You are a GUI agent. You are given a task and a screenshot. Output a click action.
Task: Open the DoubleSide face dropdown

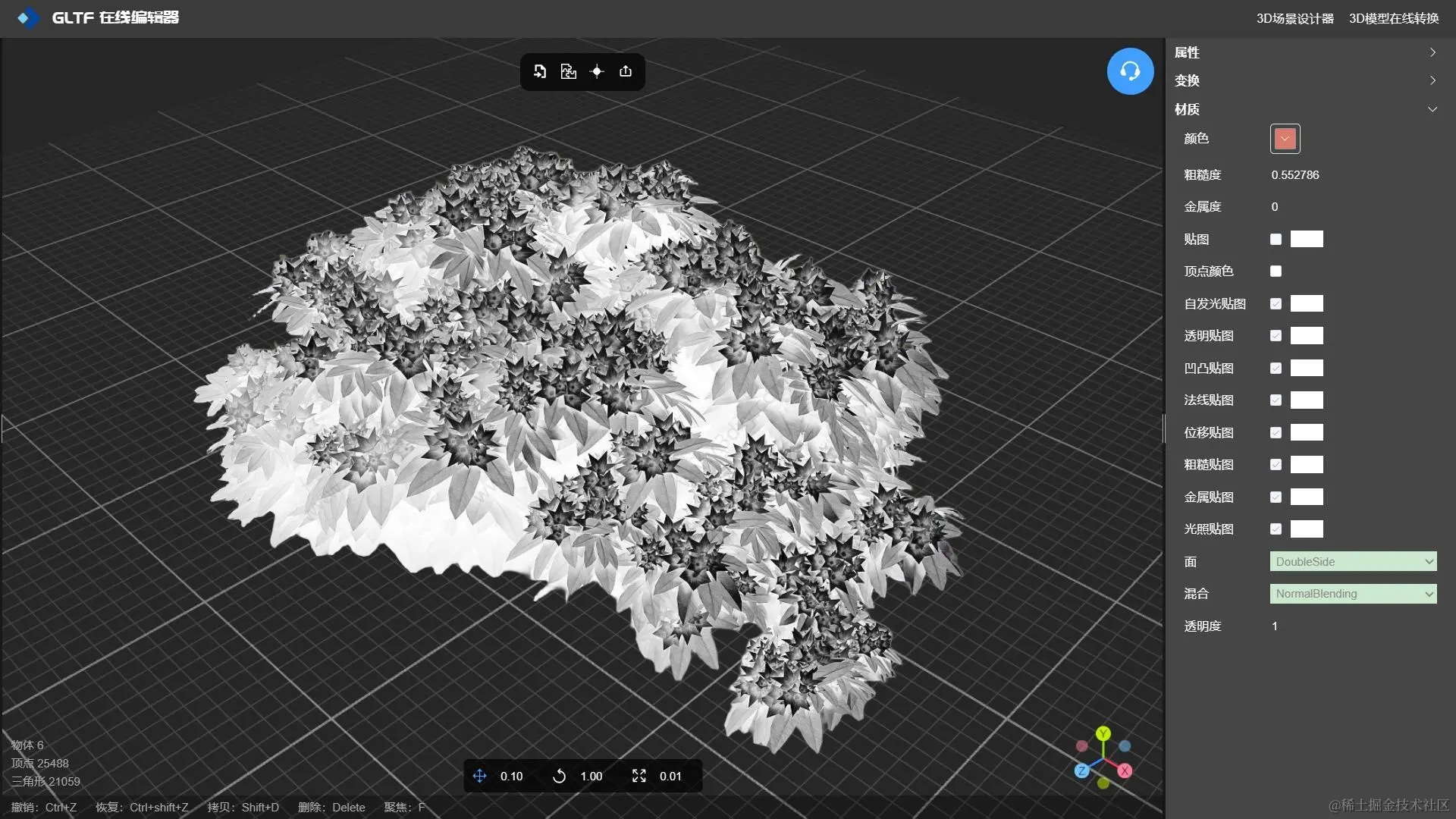click(x=1353, y=562)
